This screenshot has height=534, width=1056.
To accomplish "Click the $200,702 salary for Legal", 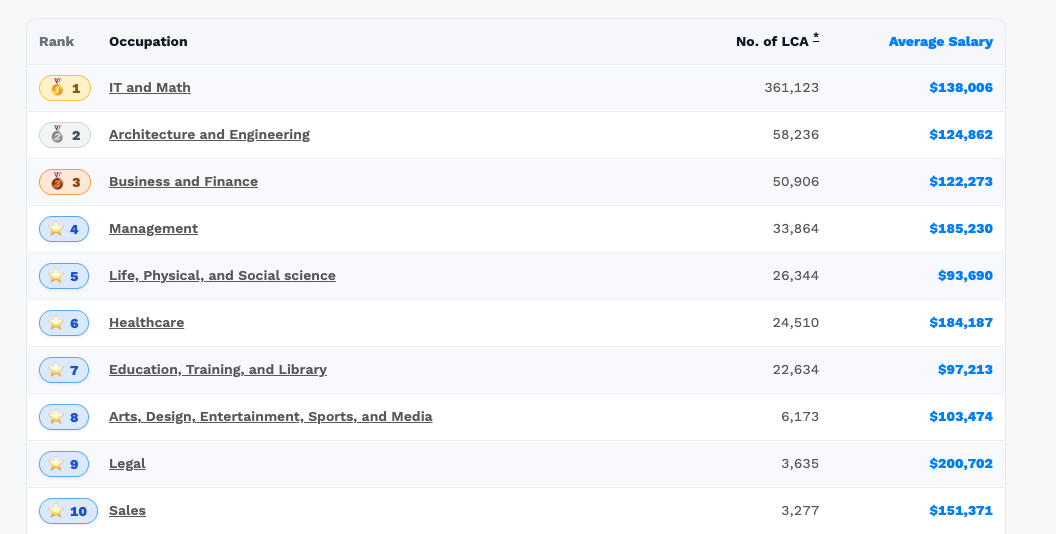I will [x=960, y=464].
